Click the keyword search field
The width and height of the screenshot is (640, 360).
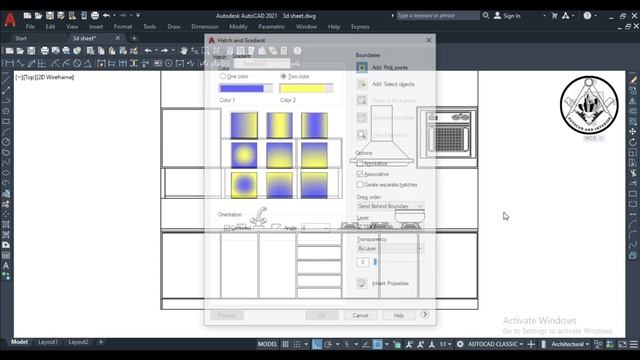[x=438, y=16]
